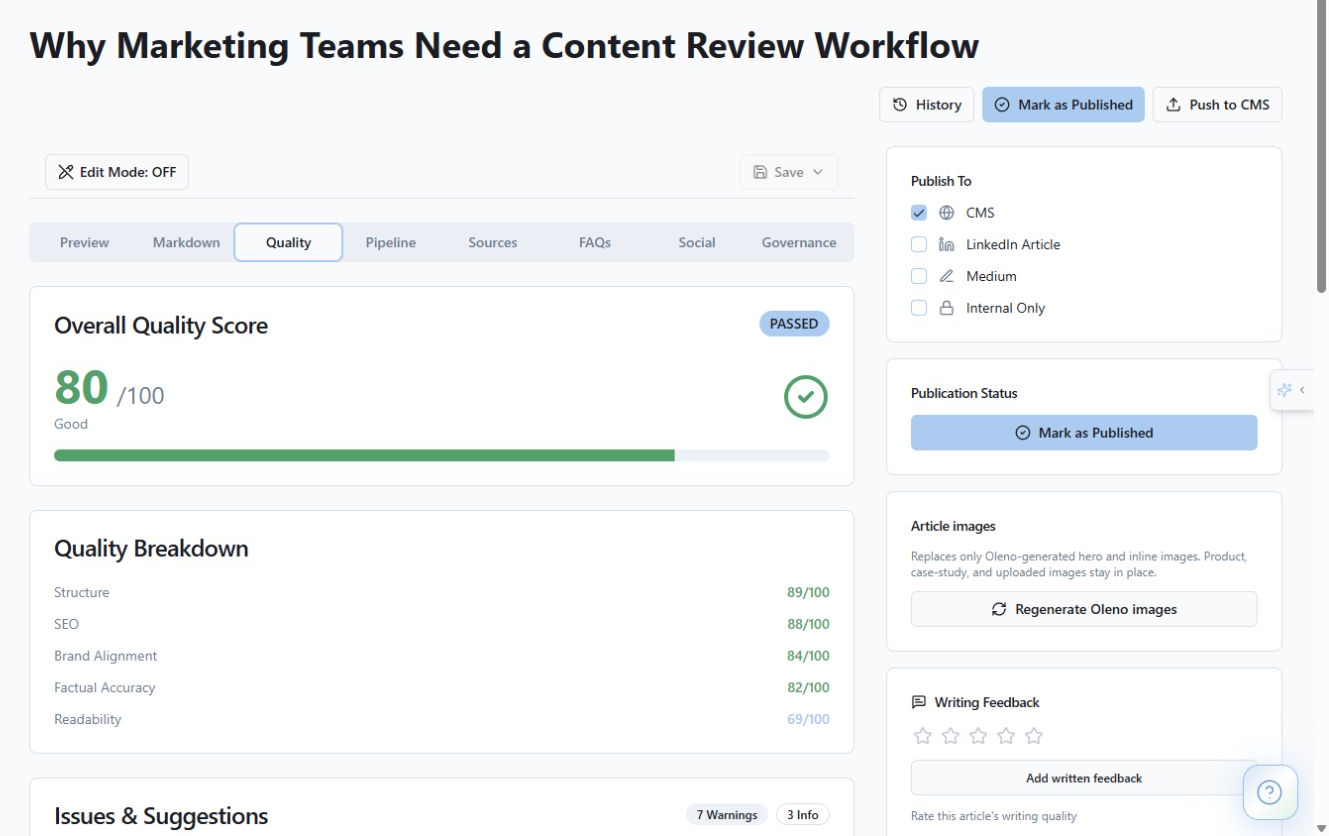Click the 3 Info badge
The width and height of the screenshot is (1329, 836).
[802, 815]
